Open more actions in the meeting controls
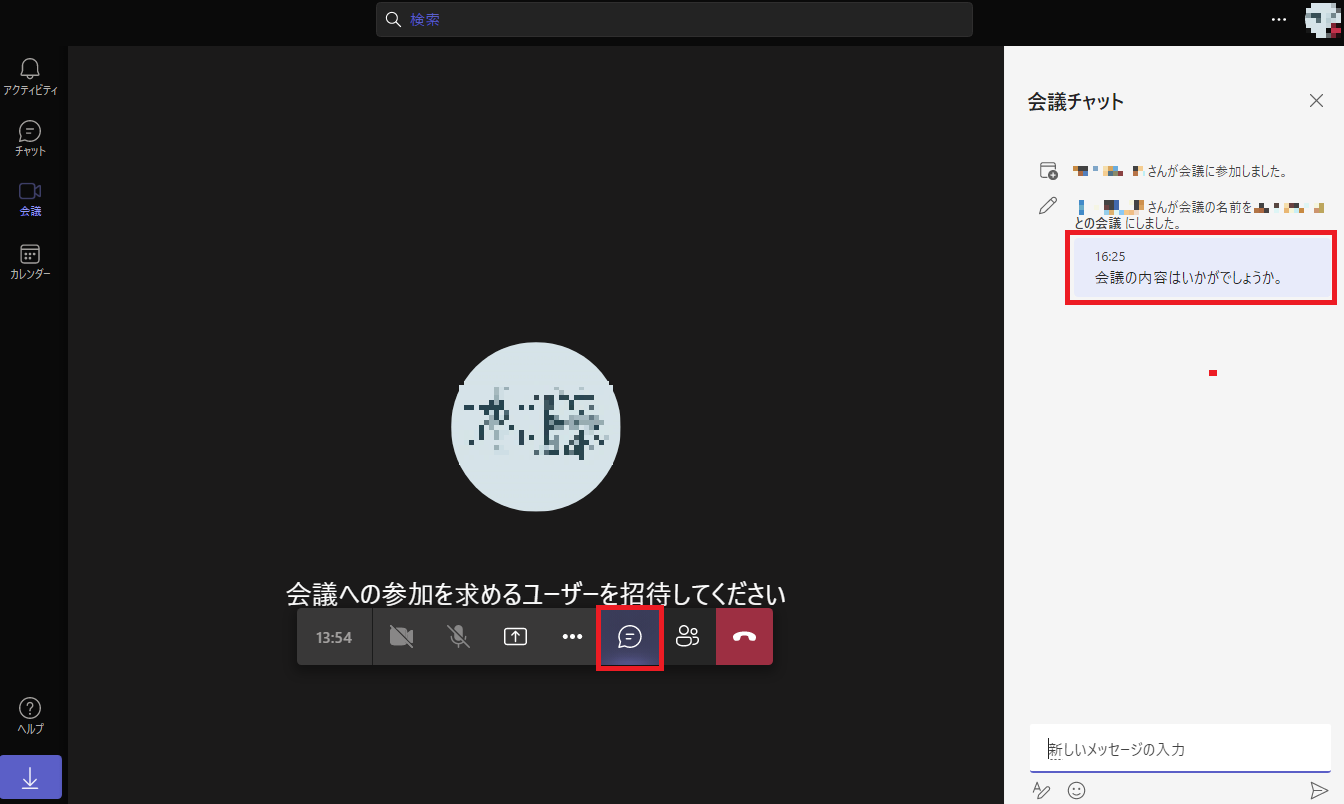Image resolution: width=1344 pixels, height=804 pixels. pos(572,636)
